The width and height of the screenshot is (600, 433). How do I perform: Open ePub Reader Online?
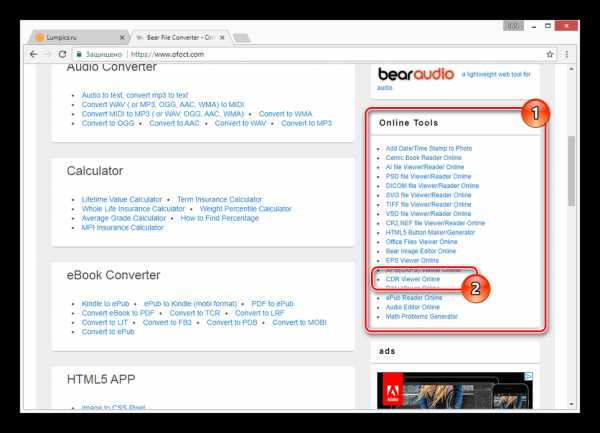[x=414, y=298]
